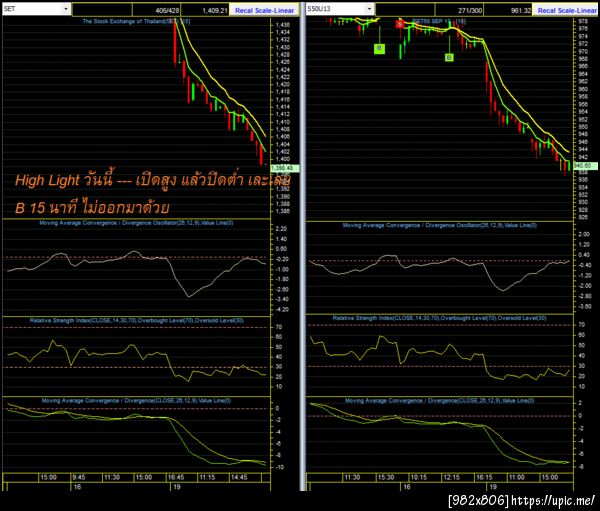Click the 10:15 time label on the S50U13 axis
Viewport: 600px width, 511px height.
pos(419,477)
